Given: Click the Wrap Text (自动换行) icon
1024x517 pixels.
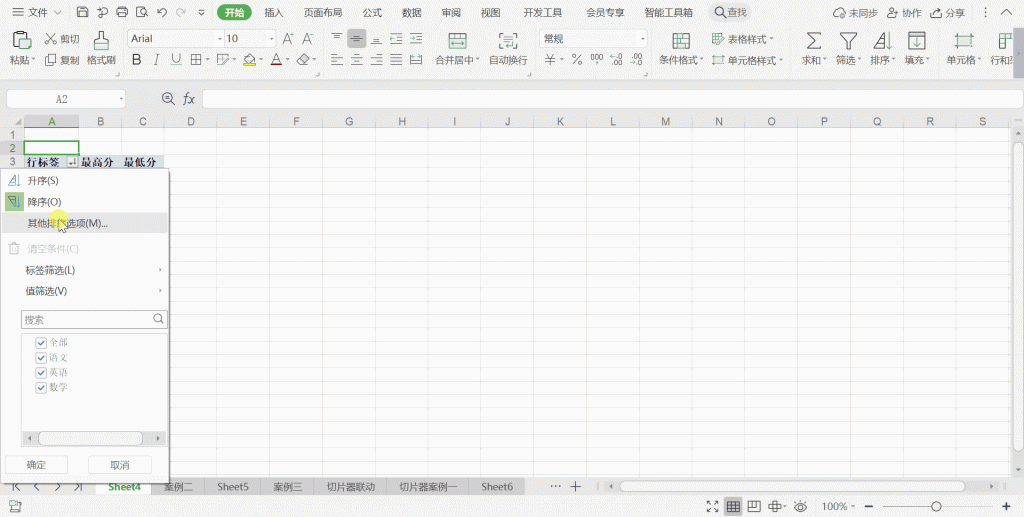Looking at the screenshot, I should 507,40.
